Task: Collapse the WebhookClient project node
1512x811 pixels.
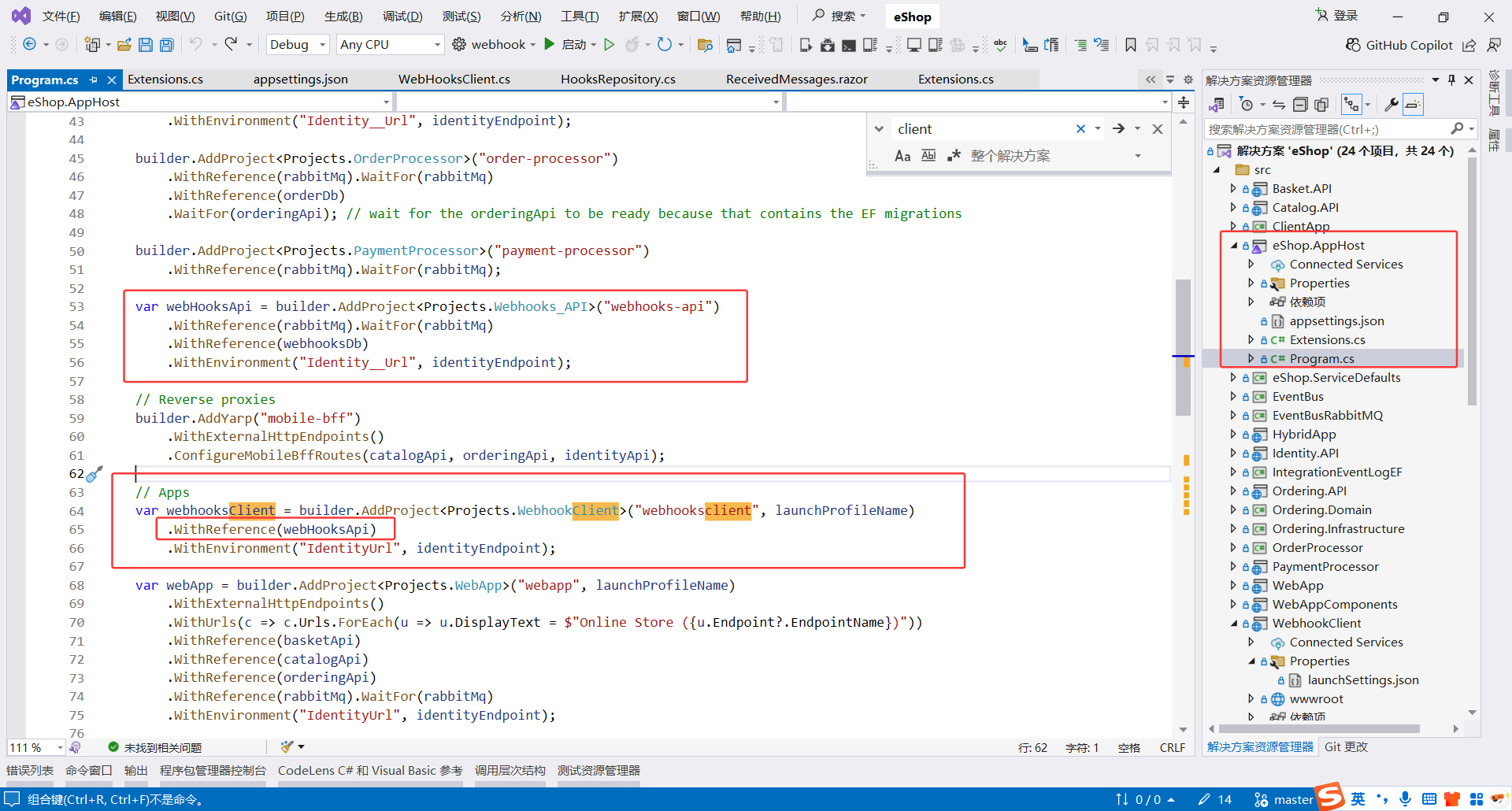Action: point(1234,624)
